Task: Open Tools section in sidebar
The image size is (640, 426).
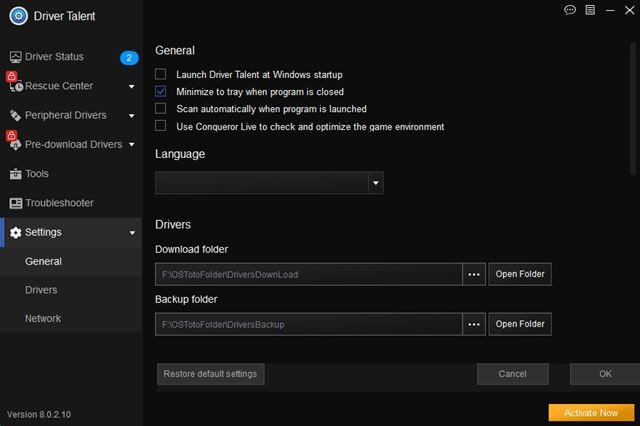Action: coord(71,174)
